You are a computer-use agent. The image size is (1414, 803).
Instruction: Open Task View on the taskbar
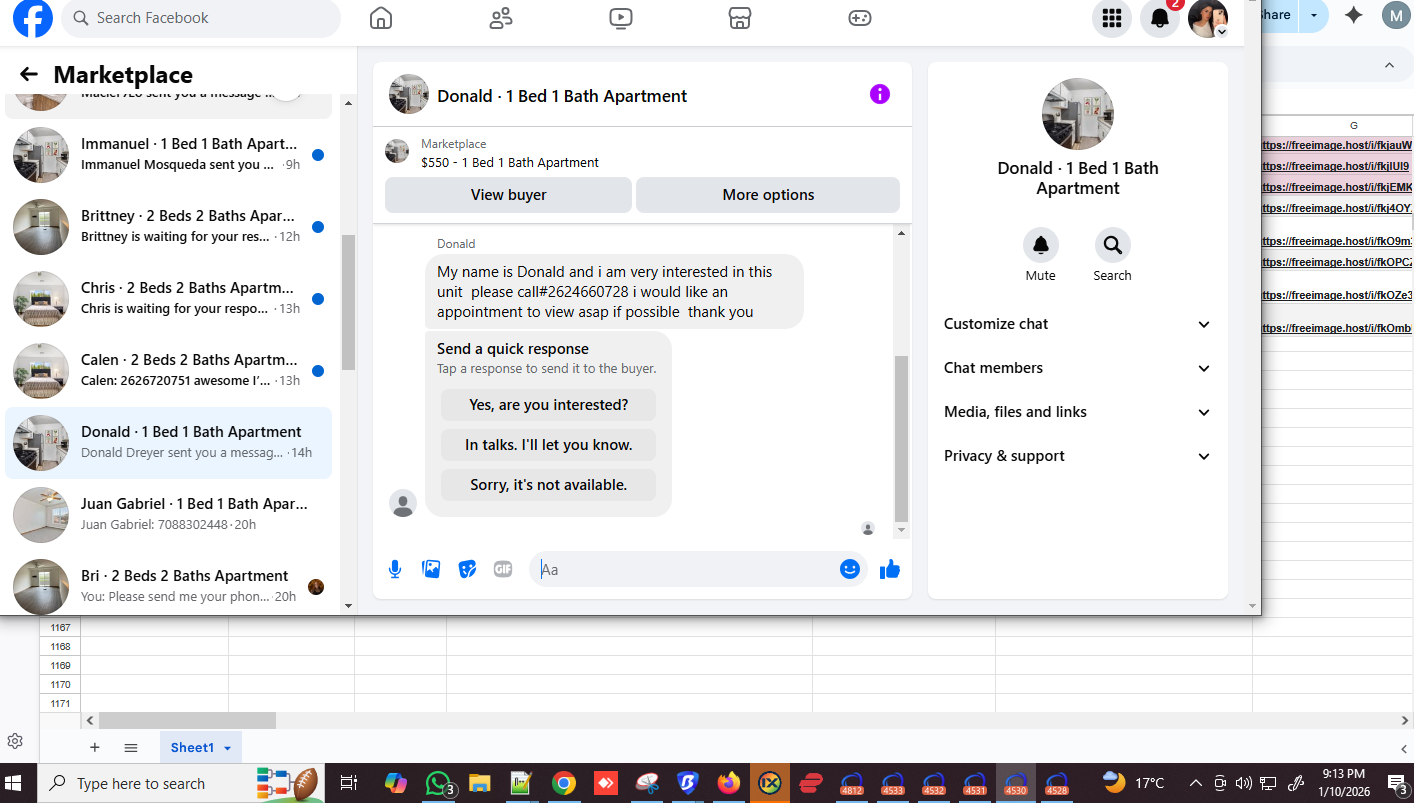tap(349, 783)
